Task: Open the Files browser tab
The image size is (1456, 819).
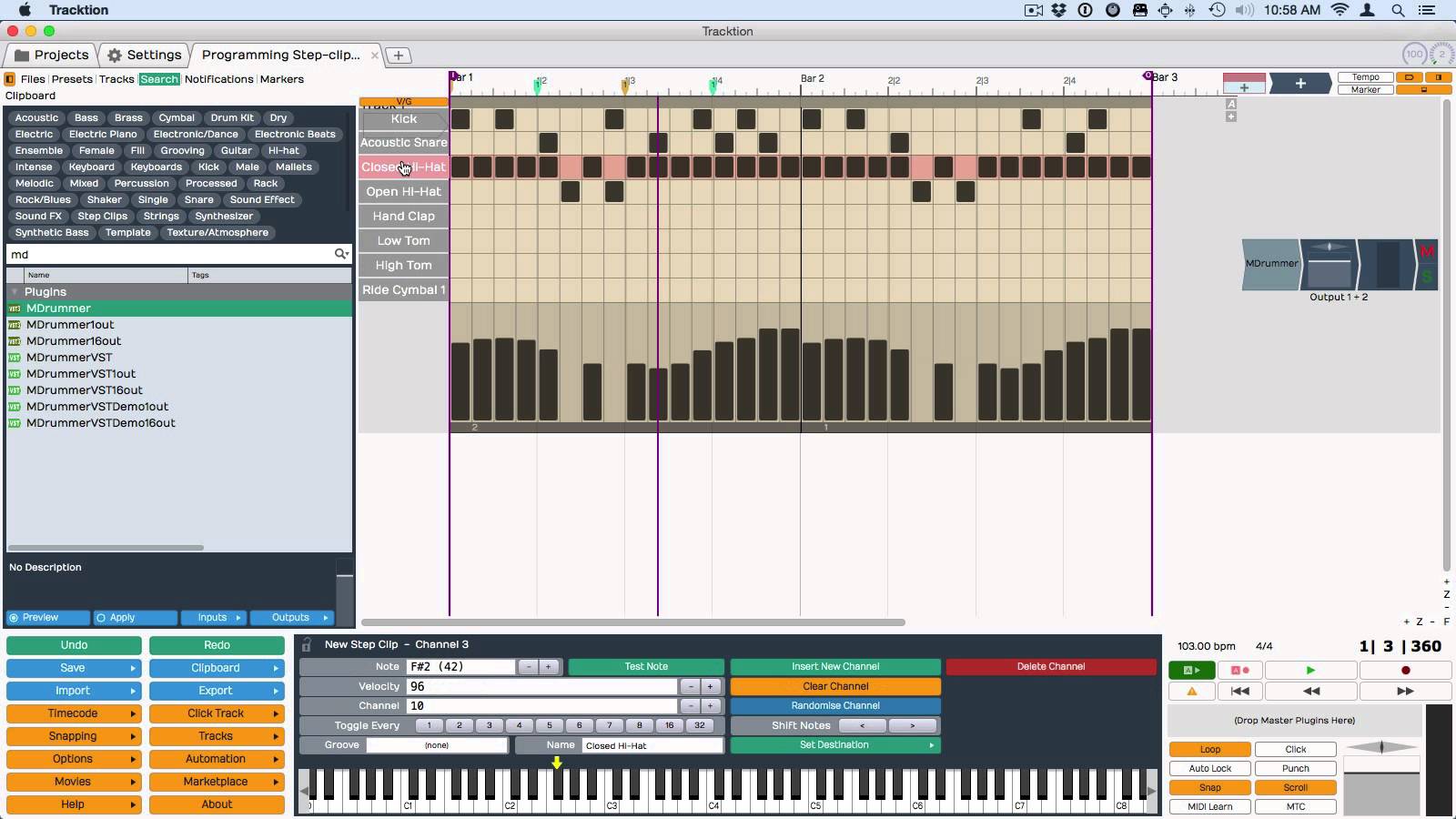Action: (33, 79)
